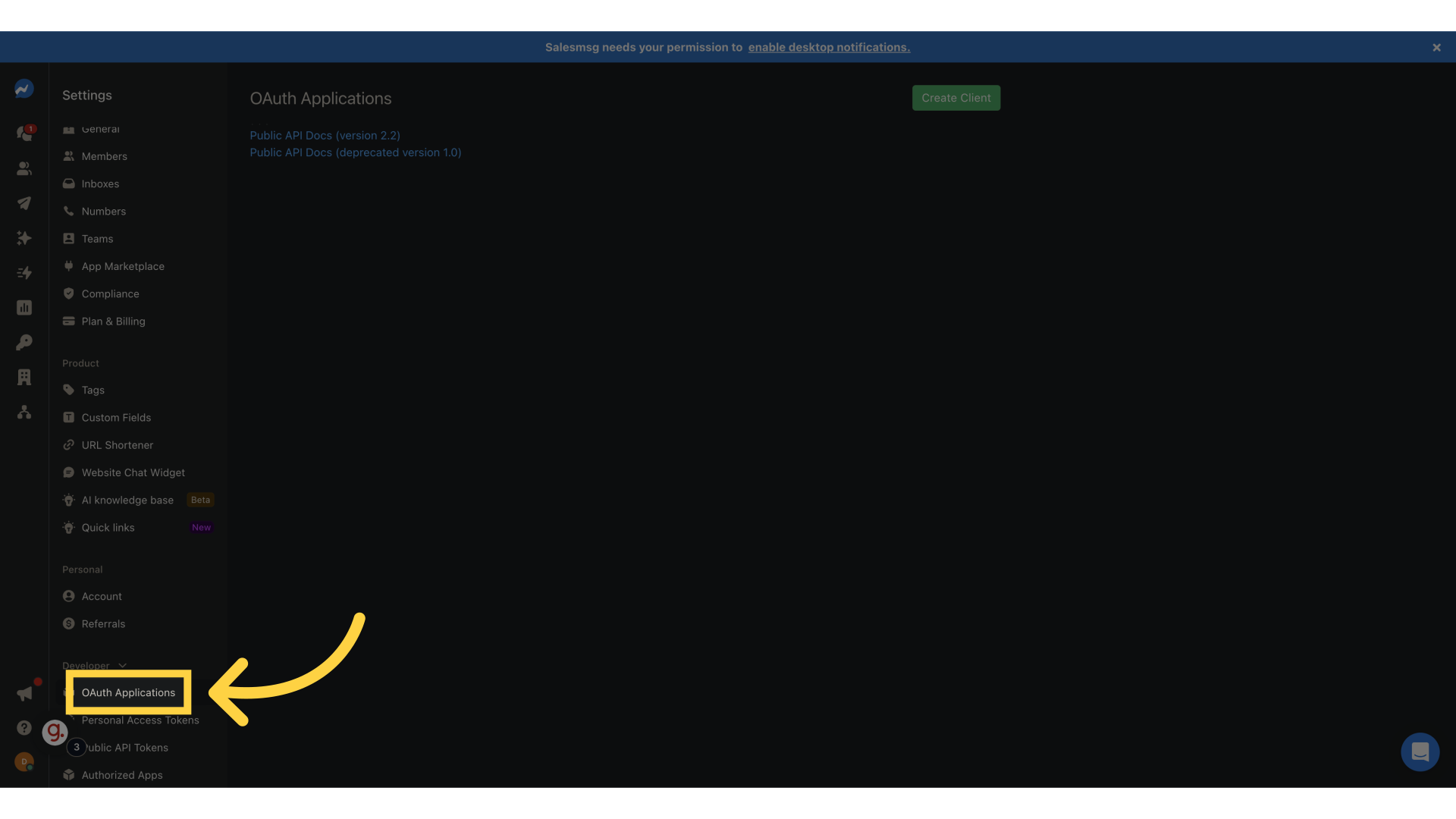Open the contacts people icon in left rail
1456x819 pixels.
point(24,168)
